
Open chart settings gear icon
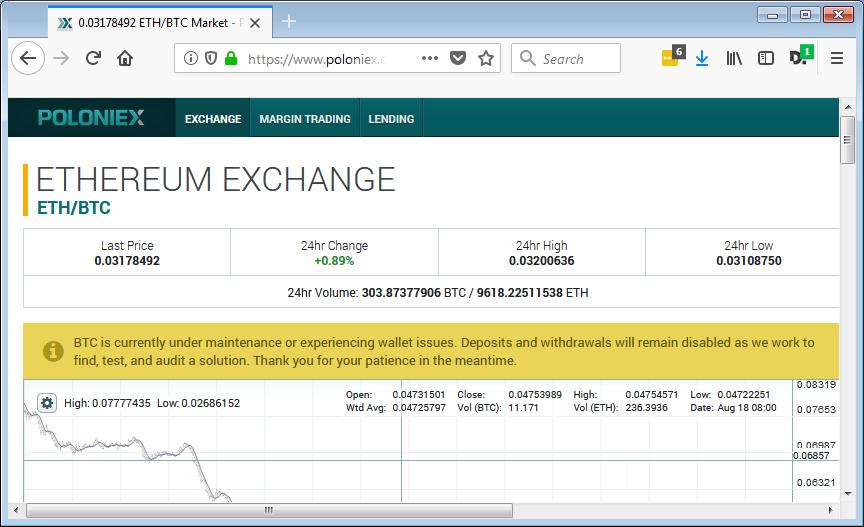(x=47, y=403)
